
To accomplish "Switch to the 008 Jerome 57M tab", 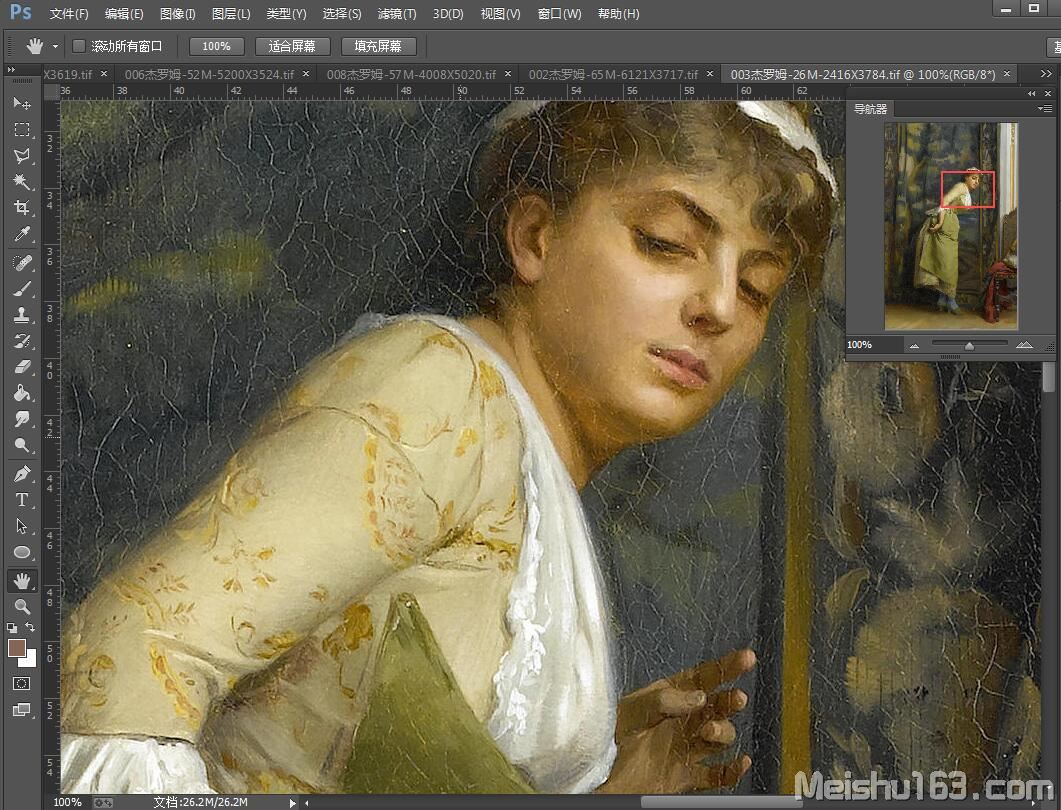I will (x=411, y=74).
